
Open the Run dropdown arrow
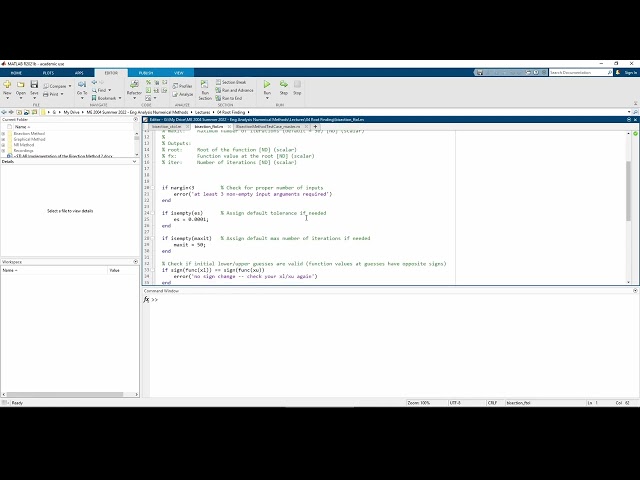point(267,98)
